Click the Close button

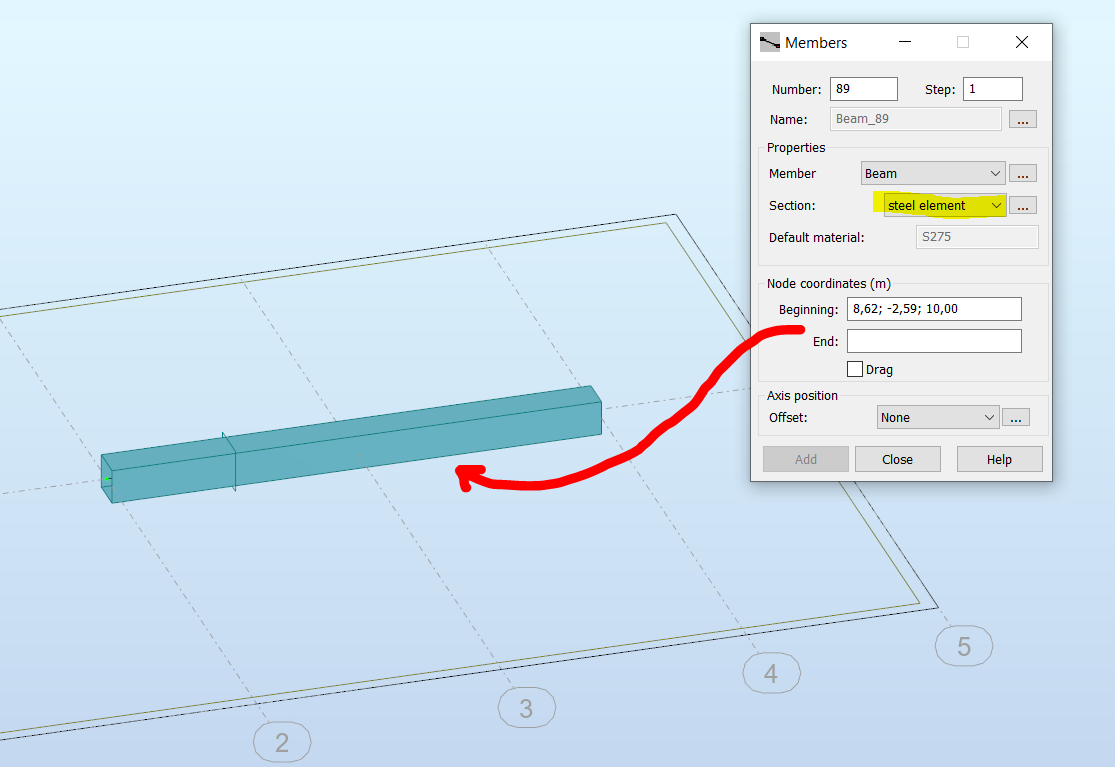pyautogui.click(x=897, y=458)
